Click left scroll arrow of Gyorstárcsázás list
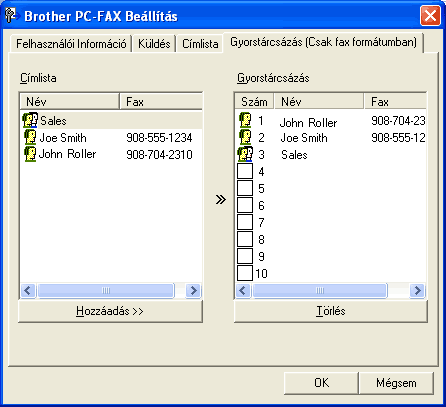Screen dimensions: 446x407 [243, 290]
